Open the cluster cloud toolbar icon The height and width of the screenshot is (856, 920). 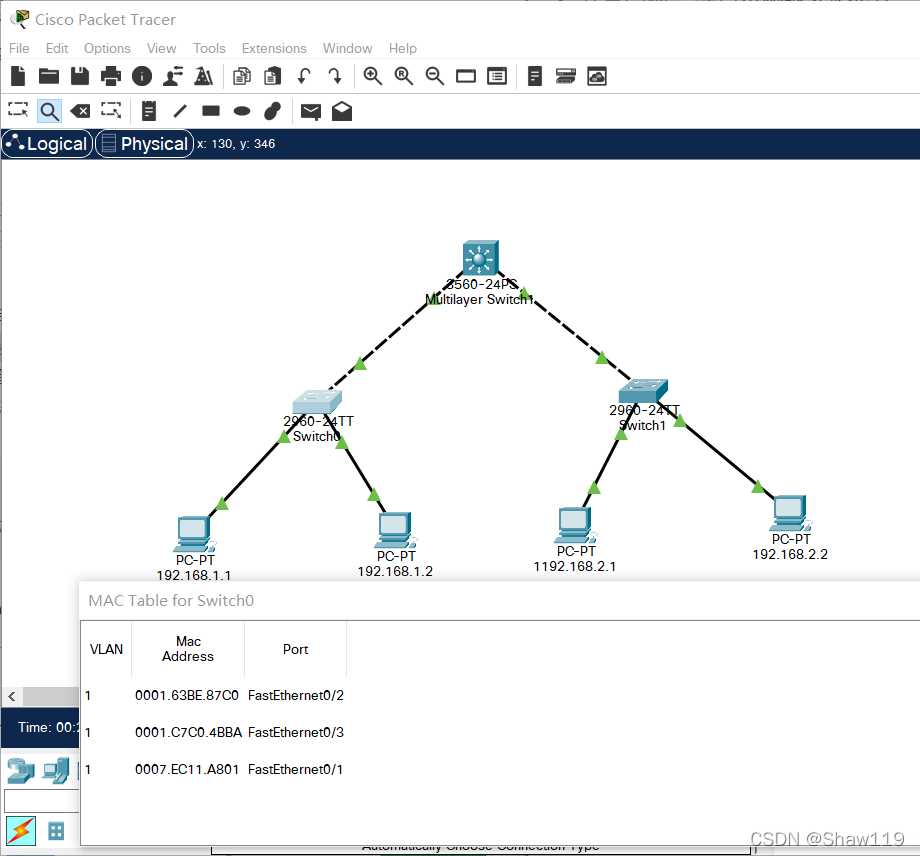(597, 76)
